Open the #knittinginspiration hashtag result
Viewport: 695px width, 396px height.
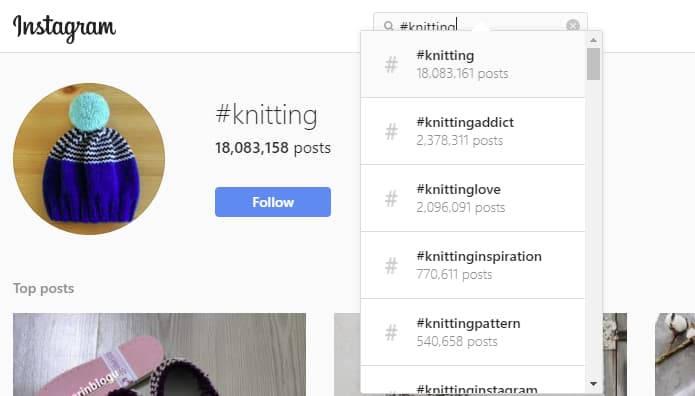pos(473,265)
